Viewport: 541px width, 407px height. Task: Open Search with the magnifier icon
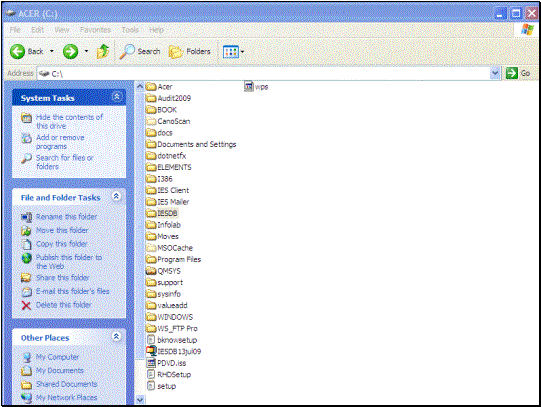click(127, 52)
